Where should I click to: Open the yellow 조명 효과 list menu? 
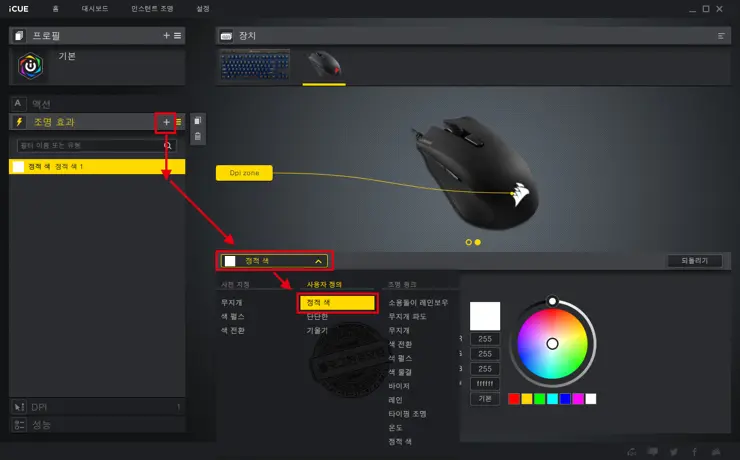178,122
